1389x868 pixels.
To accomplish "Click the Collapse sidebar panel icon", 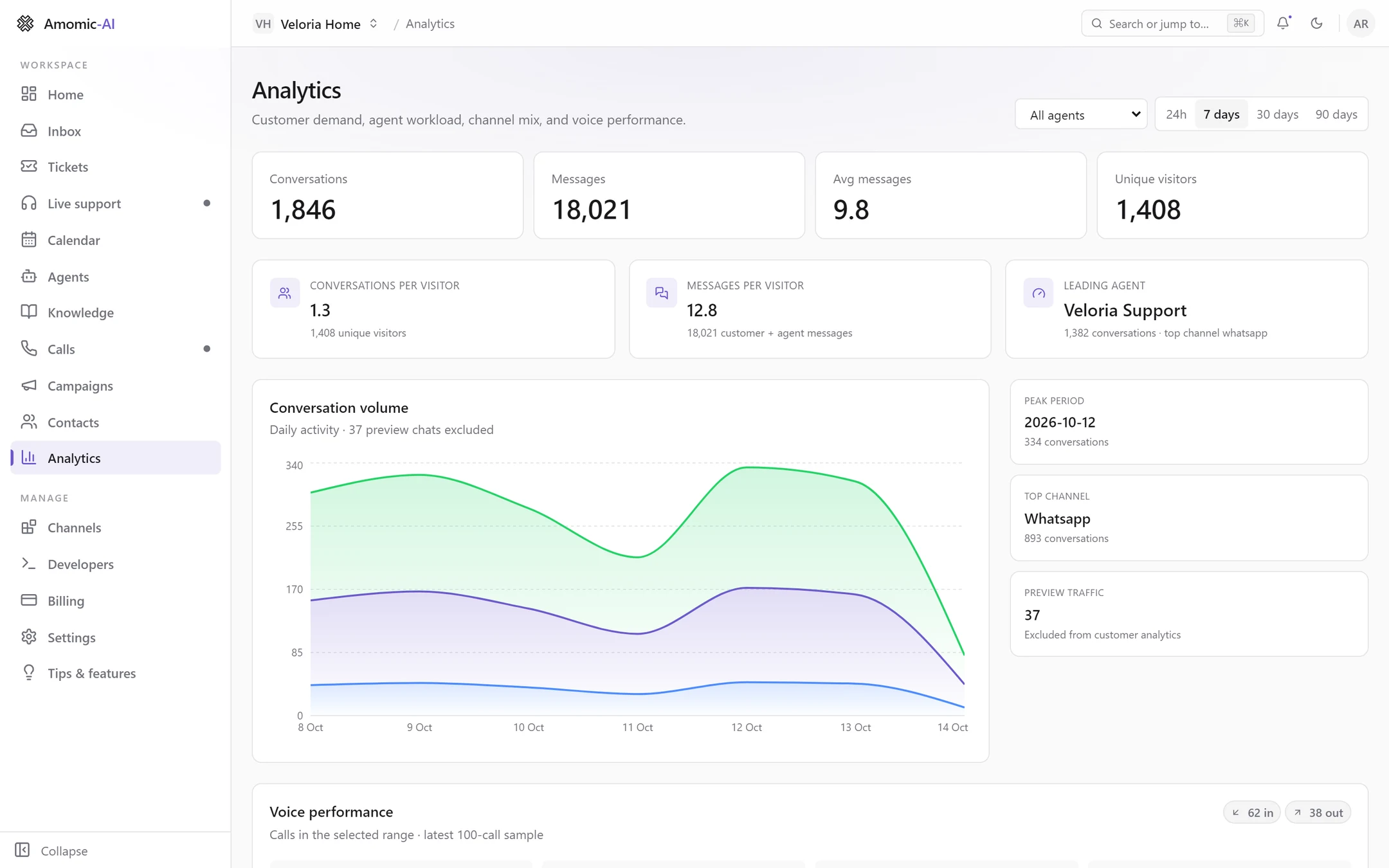I will (x=23, y=850).
